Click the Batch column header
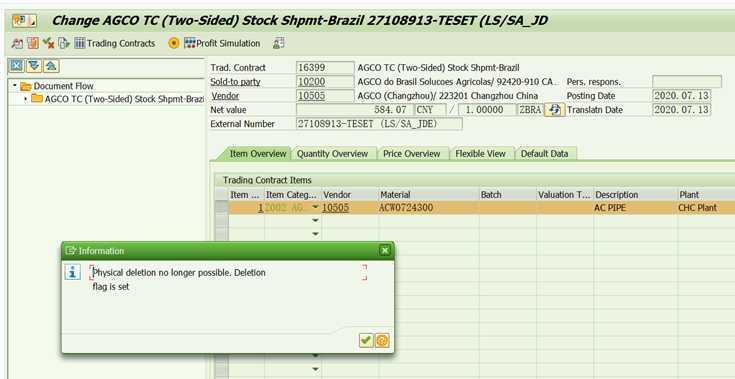The height and width of the screenshot is (379, 735). [x=507, y=194]
